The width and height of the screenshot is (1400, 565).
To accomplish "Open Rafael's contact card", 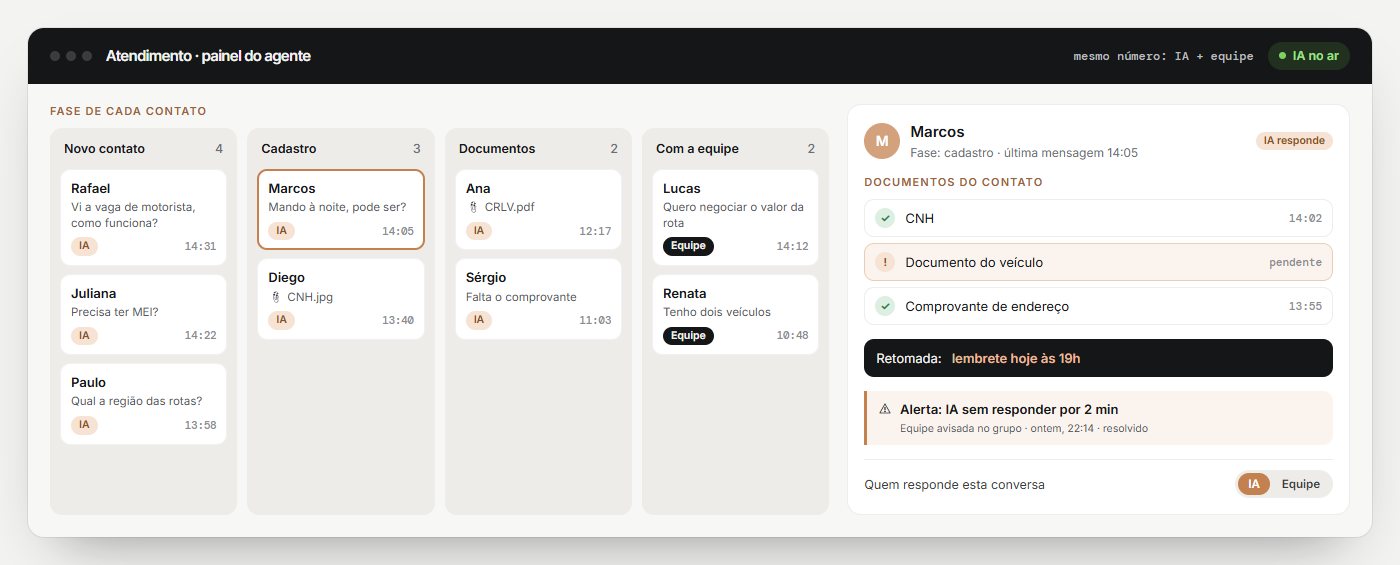I will click(x=143, y=217).
